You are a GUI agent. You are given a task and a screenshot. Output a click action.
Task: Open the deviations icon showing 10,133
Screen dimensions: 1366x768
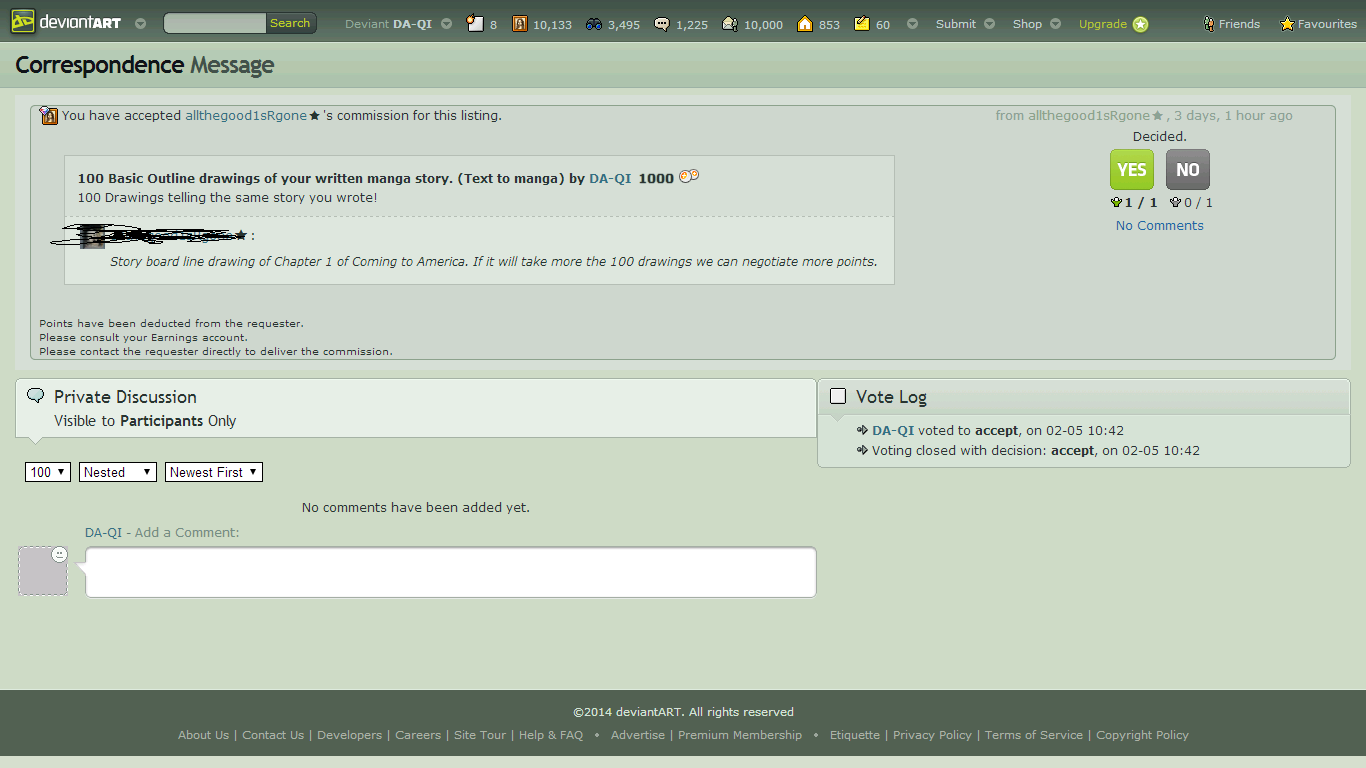[x=542, y=24]
